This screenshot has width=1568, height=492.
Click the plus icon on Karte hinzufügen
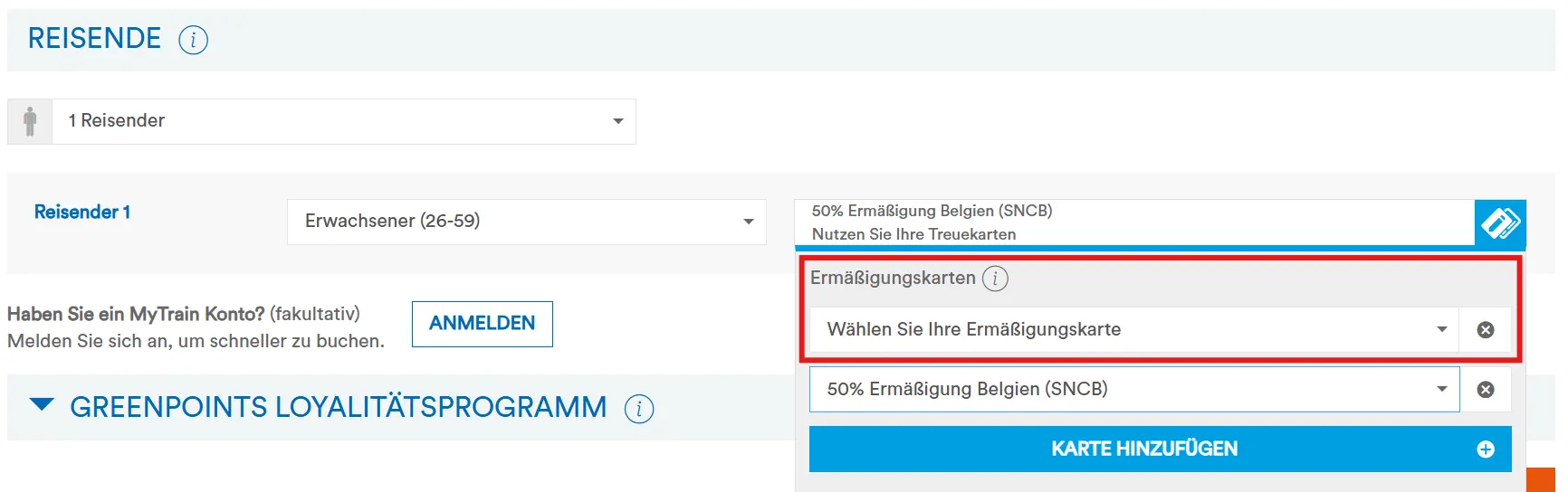(1485, 449)
